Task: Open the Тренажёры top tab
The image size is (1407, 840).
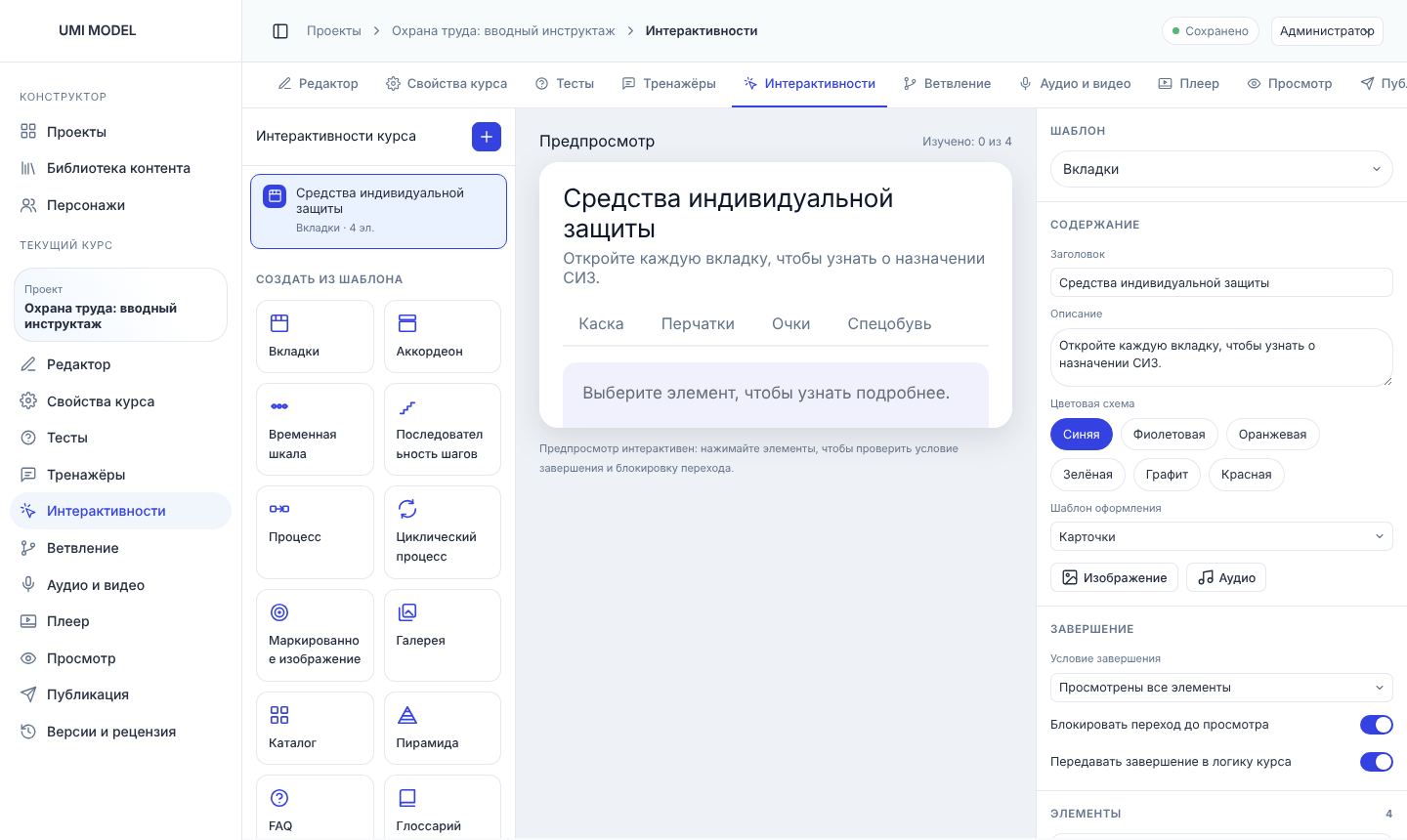Action: tap(668, 84)
